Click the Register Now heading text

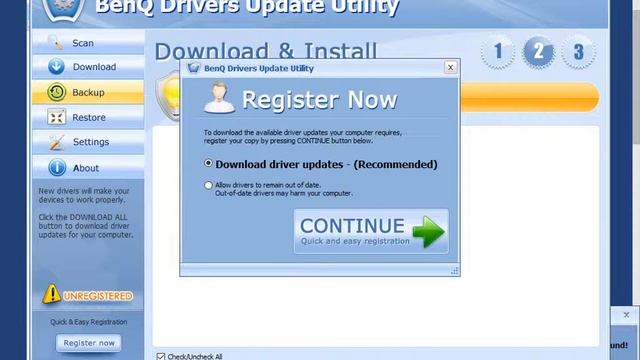click(320, 100)
